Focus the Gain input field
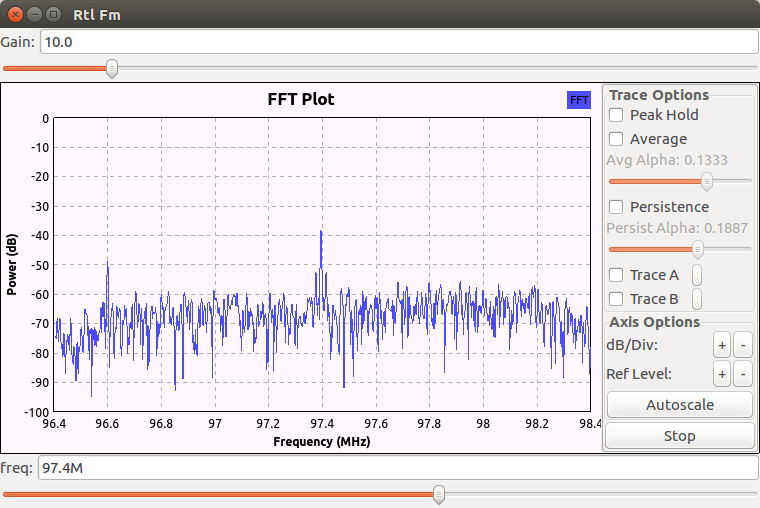The image size is (760, 508). [399, 42]
